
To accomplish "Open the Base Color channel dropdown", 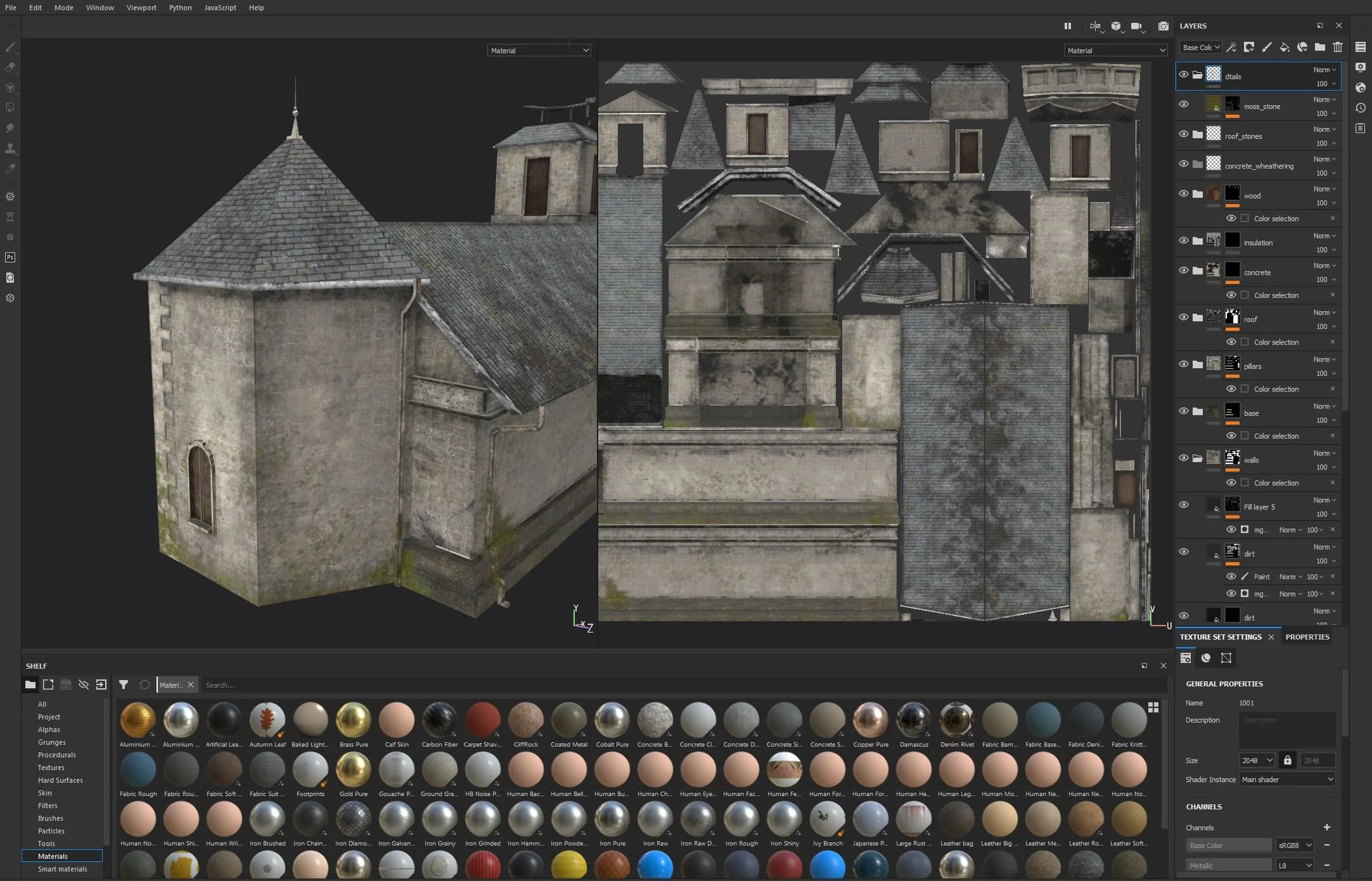I will pos(1200,47).
